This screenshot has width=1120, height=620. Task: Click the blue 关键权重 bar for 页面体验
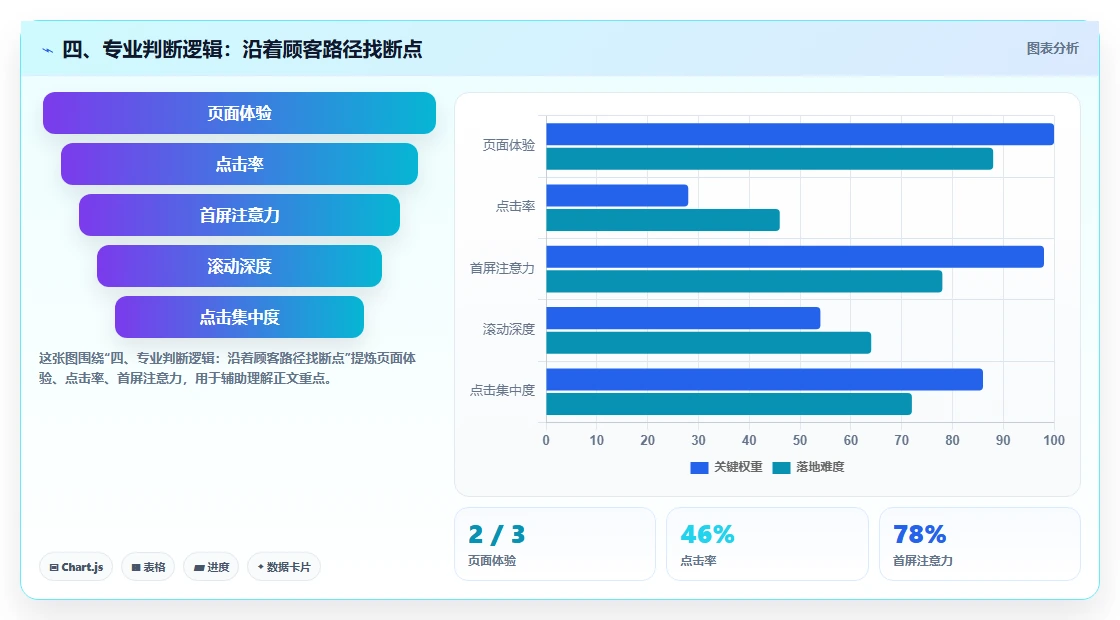pos(800,134)
